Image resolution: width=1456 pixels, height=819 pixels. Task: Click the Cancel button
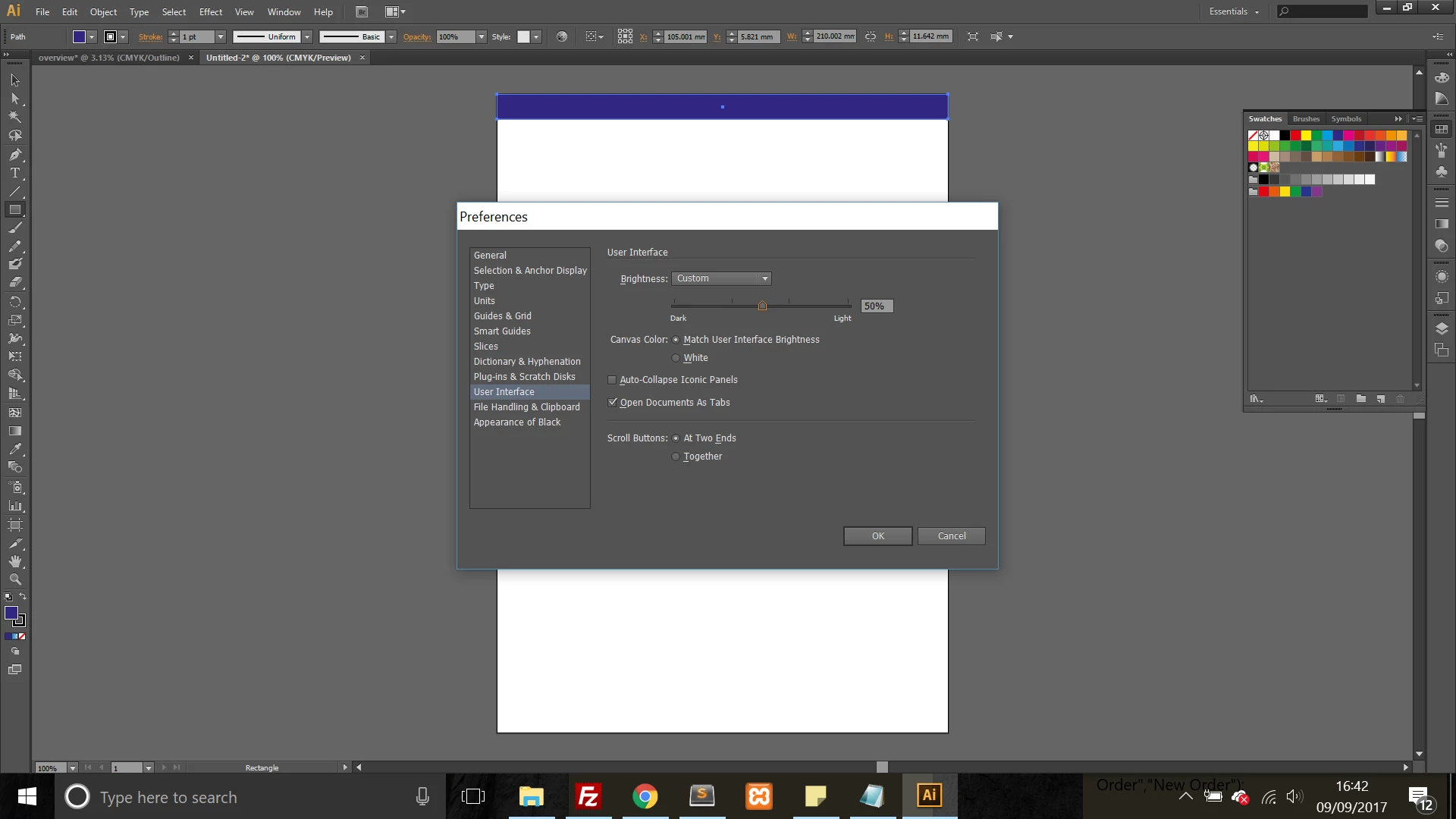[951, 536]
